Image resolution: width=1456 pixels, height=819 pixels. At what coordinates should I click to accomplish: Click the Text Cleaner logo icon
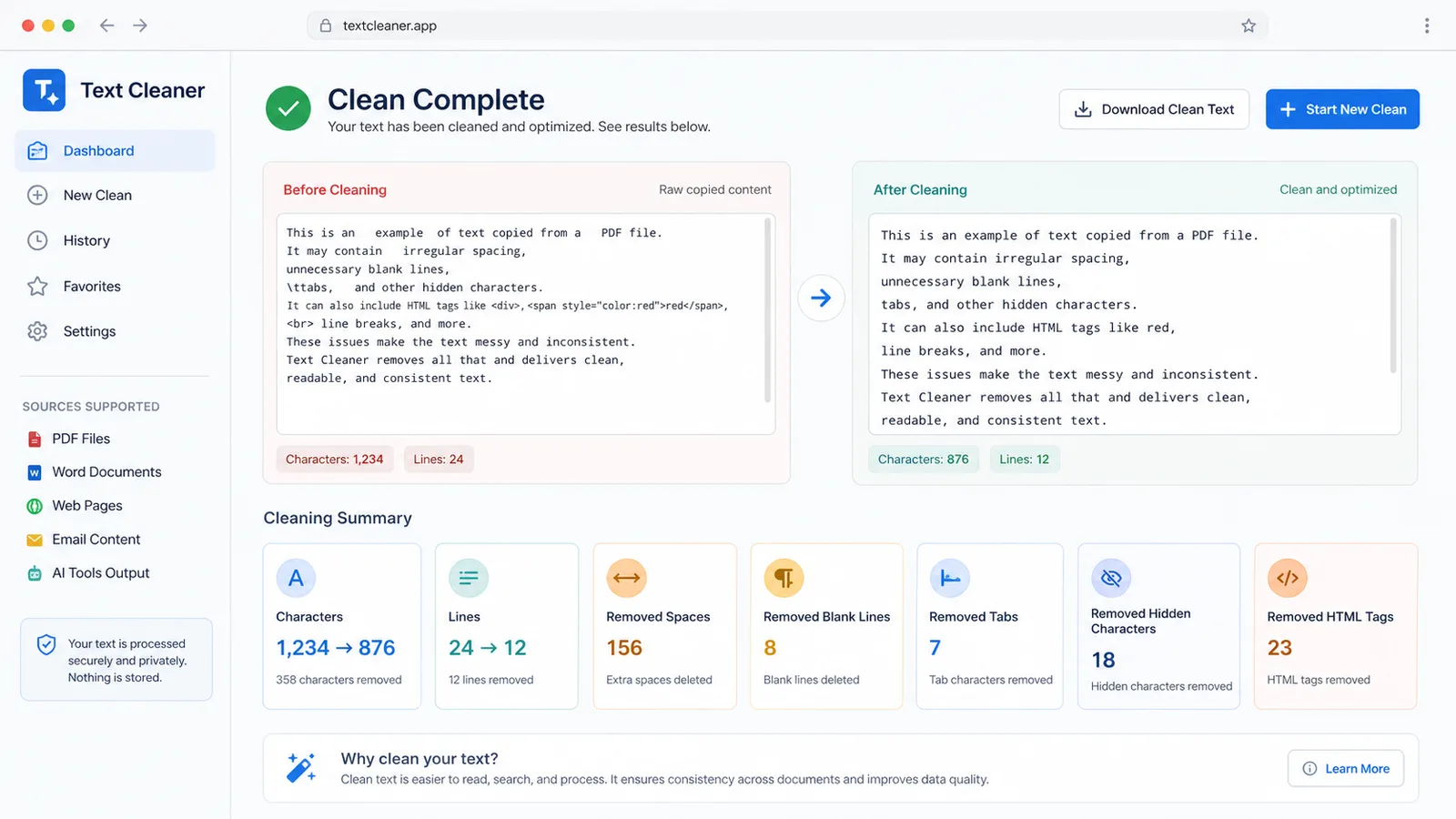point(44,90)
